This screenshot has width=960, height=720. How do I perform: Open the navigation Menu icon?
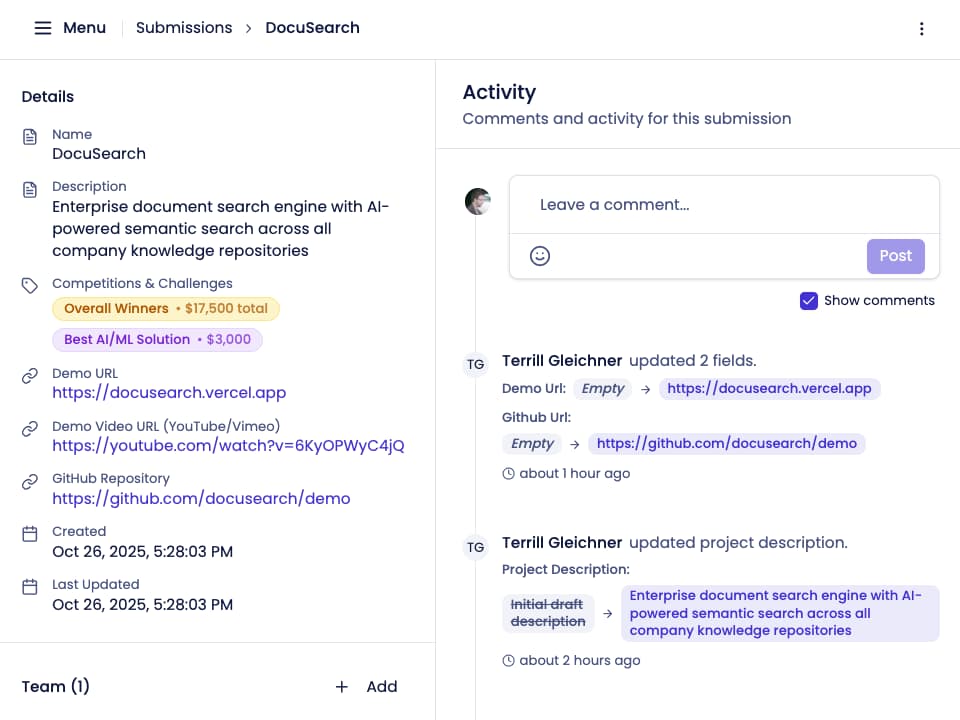click(42, 28)
